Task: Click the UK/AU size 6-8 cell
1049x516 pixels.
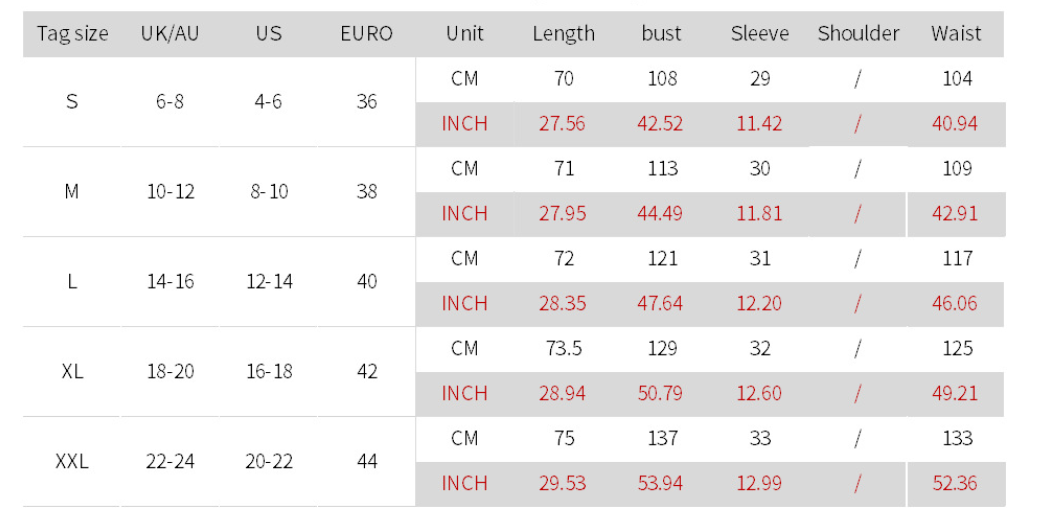Action: [x=170, y=101]
